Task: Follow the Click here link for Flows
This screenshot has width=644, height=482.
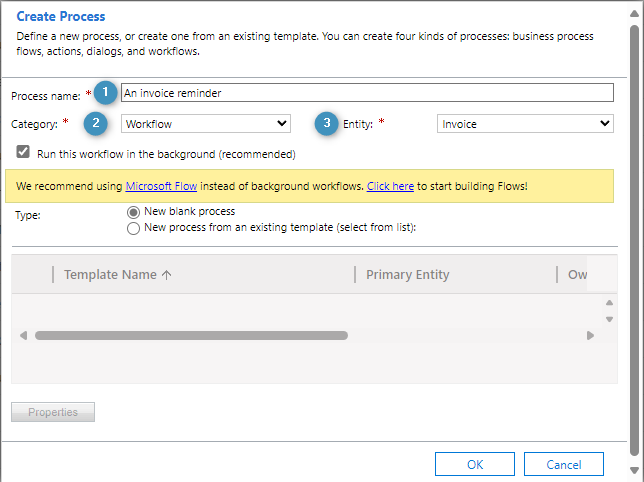Action: coord(390,186)
